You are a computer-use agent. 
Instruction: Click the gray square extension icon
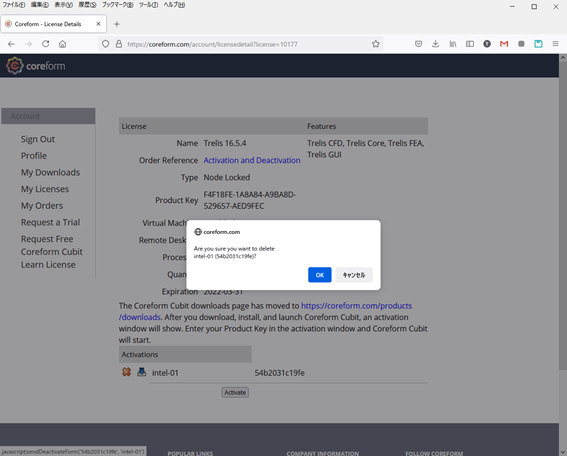tap(521, 44)
